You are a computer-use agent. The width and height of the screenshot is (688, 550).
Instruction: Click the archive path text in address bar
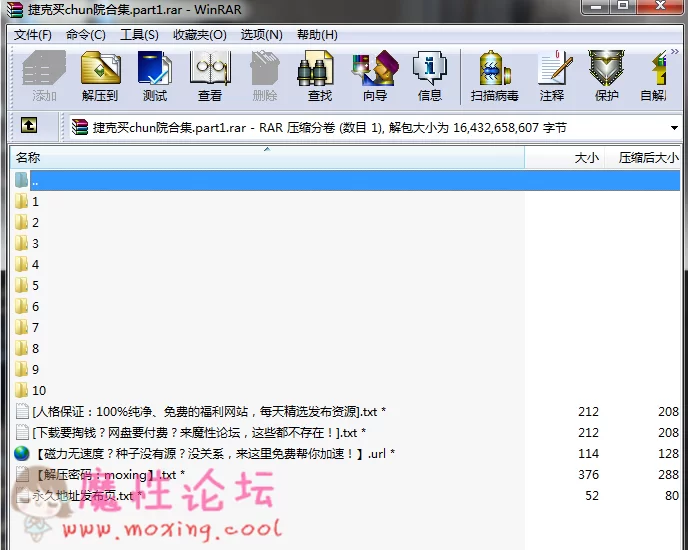(x=330, y=128)
